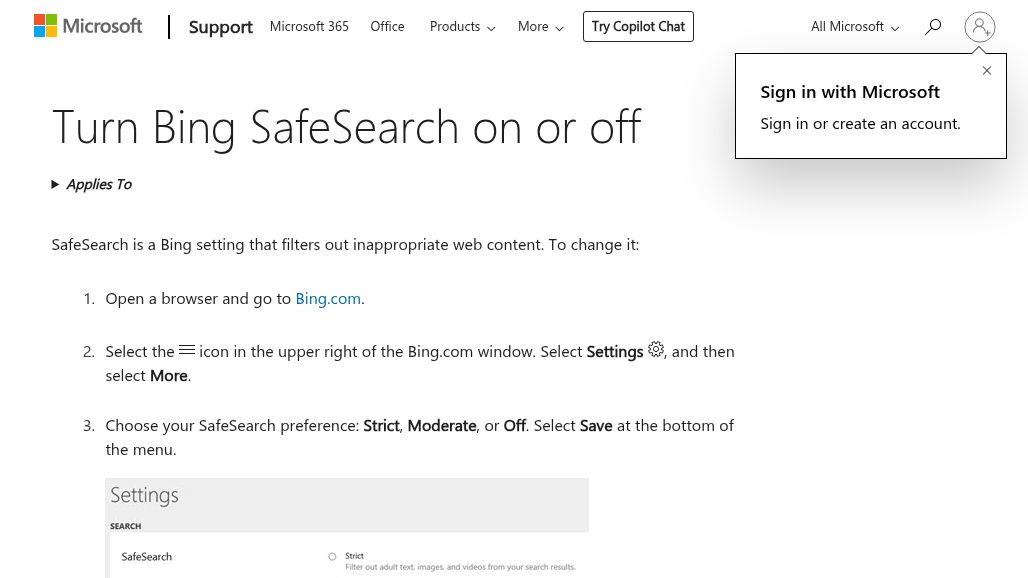This screenshot has width=1028, height=578.
Task: Go to Microsoft 365 in the navigation
Action: (309, 27)
